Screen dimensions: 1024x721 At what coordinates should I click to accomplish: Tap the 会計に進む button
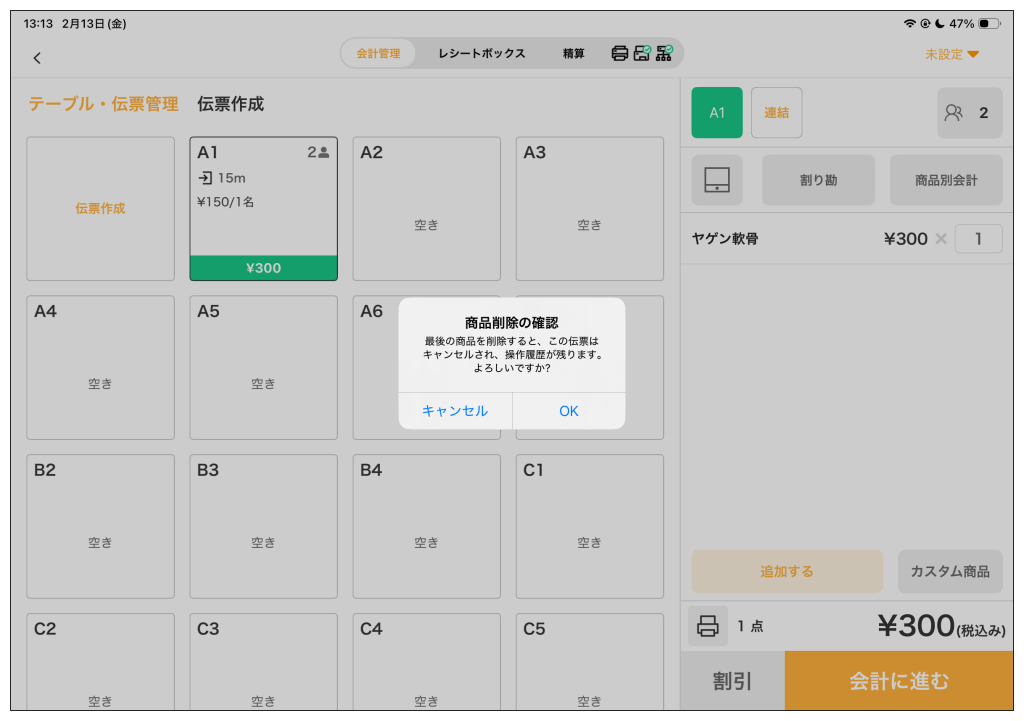[x=898, y=681]
